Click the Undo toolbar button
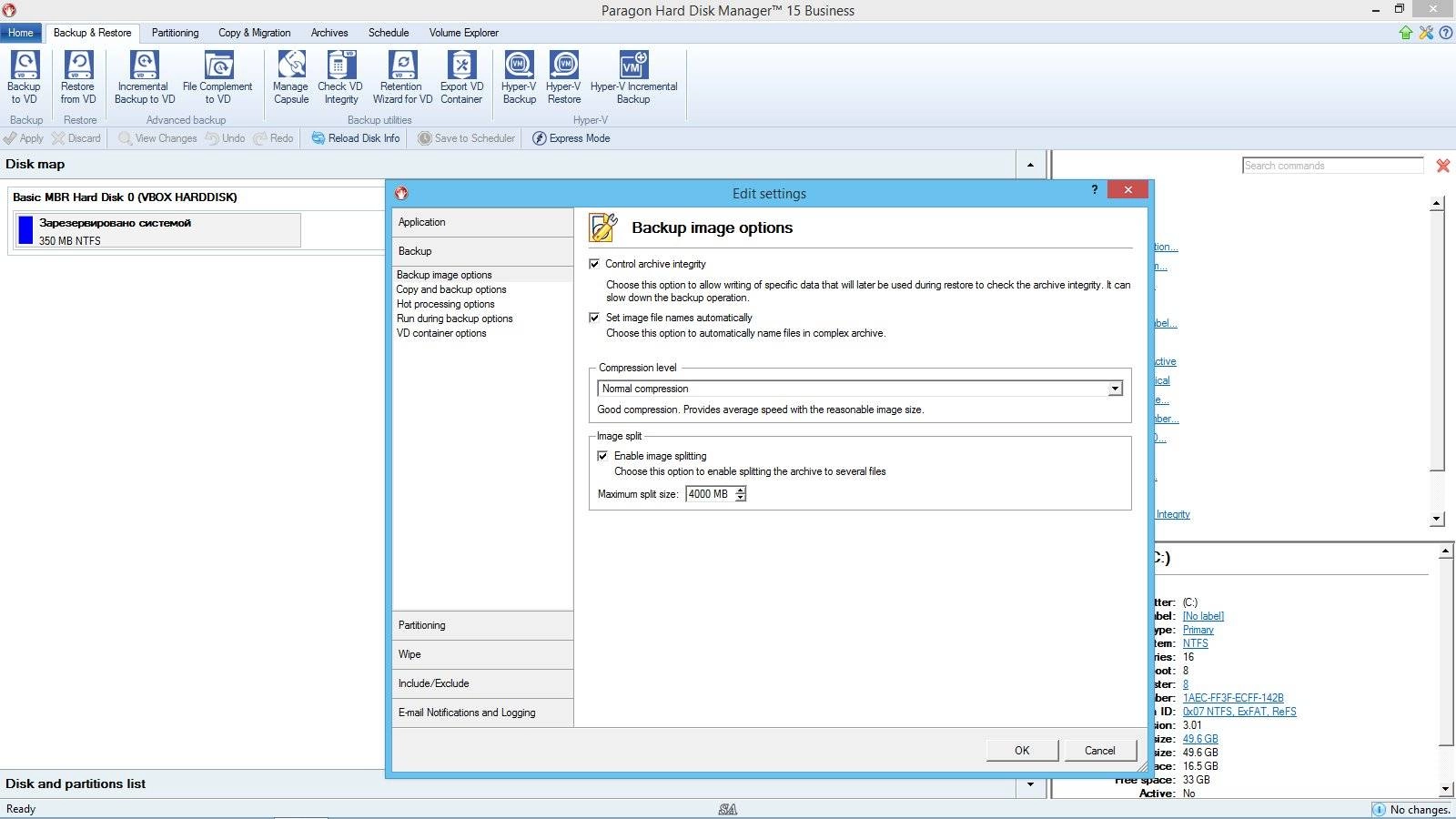 pyautogui.click(x=225, y=138)
